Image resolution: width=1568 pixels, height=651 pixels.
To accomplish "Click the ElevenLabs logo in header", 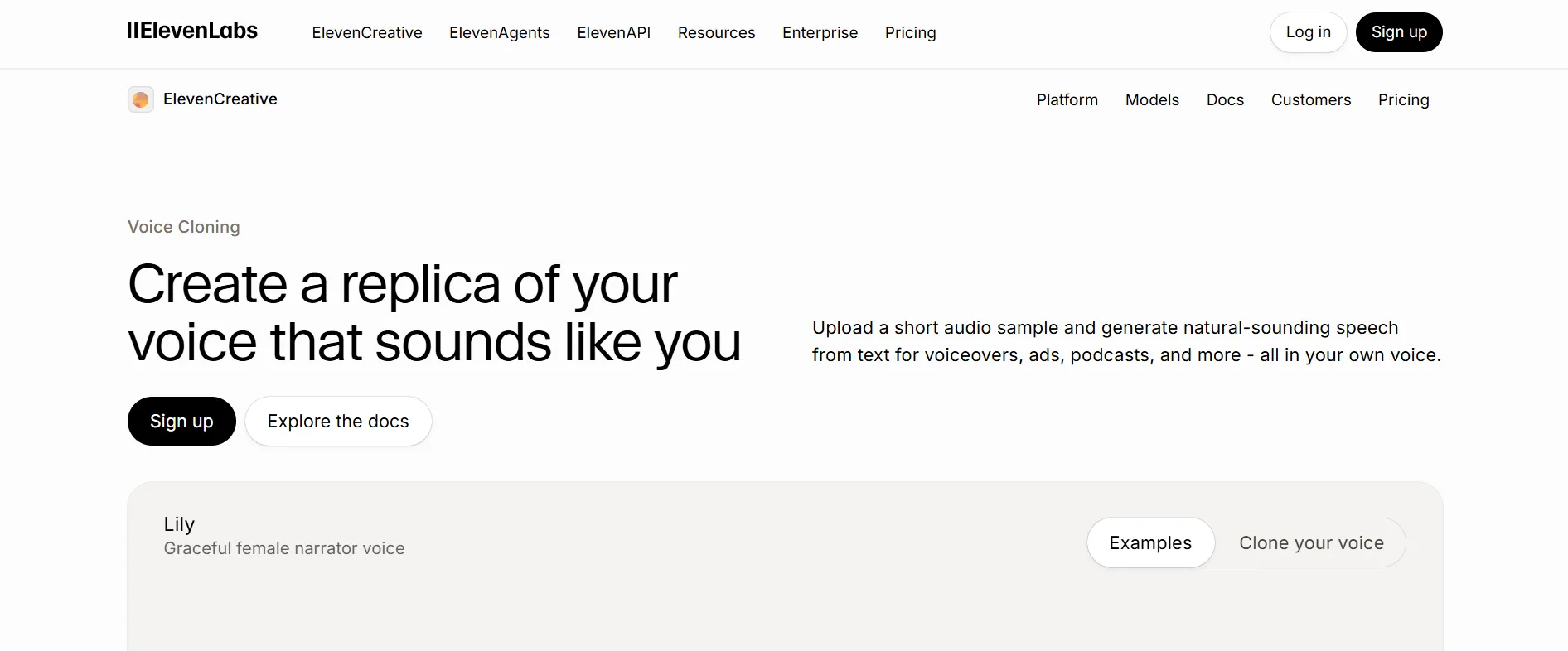I will coord(191,31).
